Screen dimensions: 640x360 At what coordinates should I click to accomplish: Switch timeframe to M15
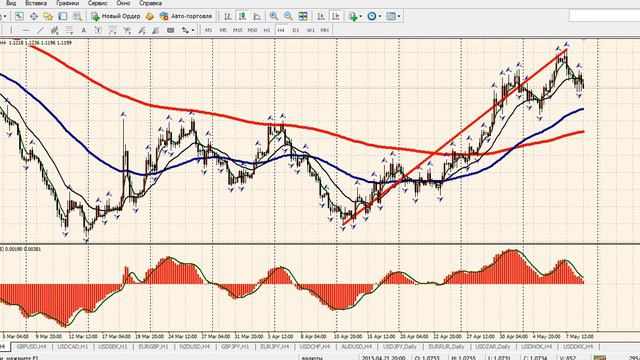coord(238,30)
